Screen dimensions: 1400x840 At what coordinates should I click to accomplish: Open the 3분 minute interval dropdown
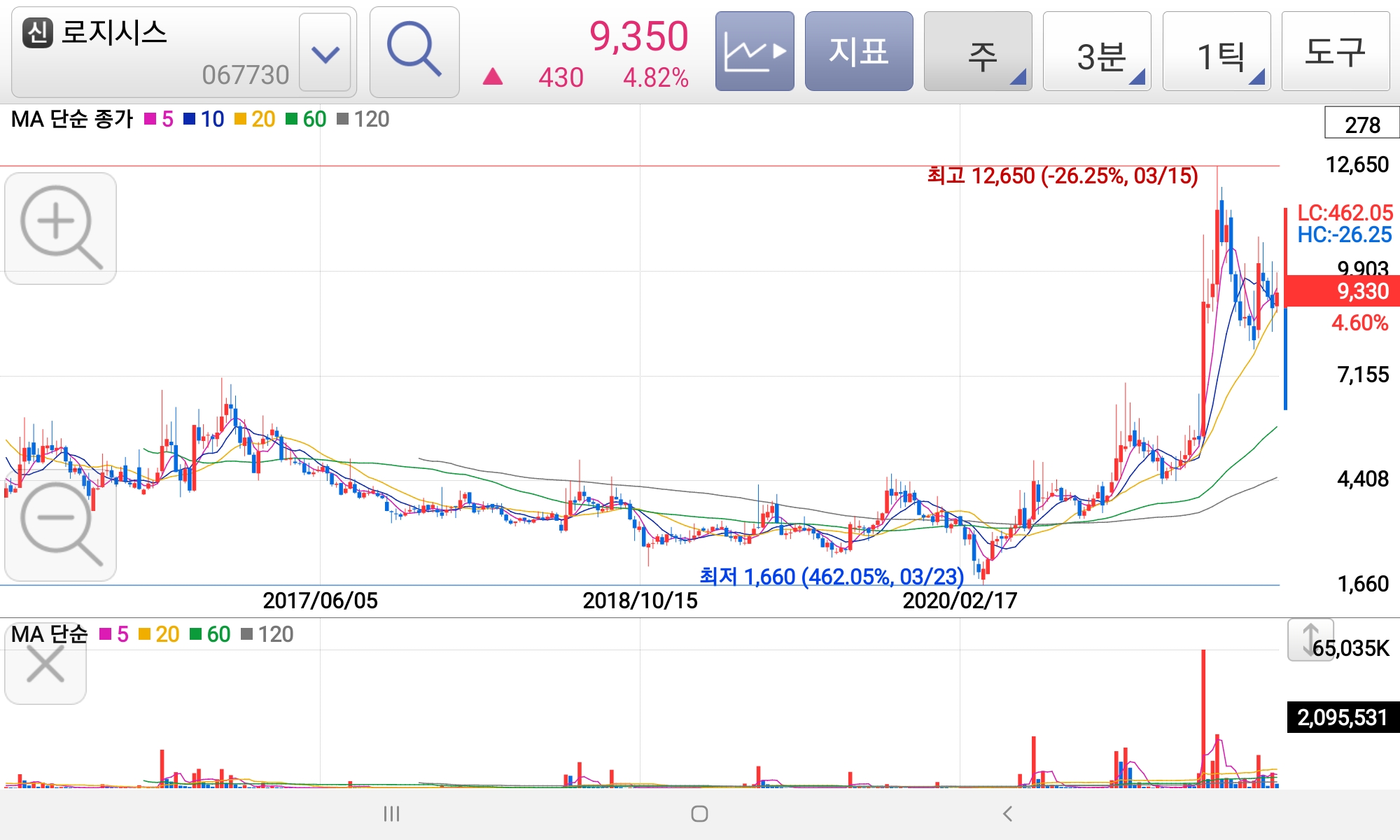[1097, 52]
